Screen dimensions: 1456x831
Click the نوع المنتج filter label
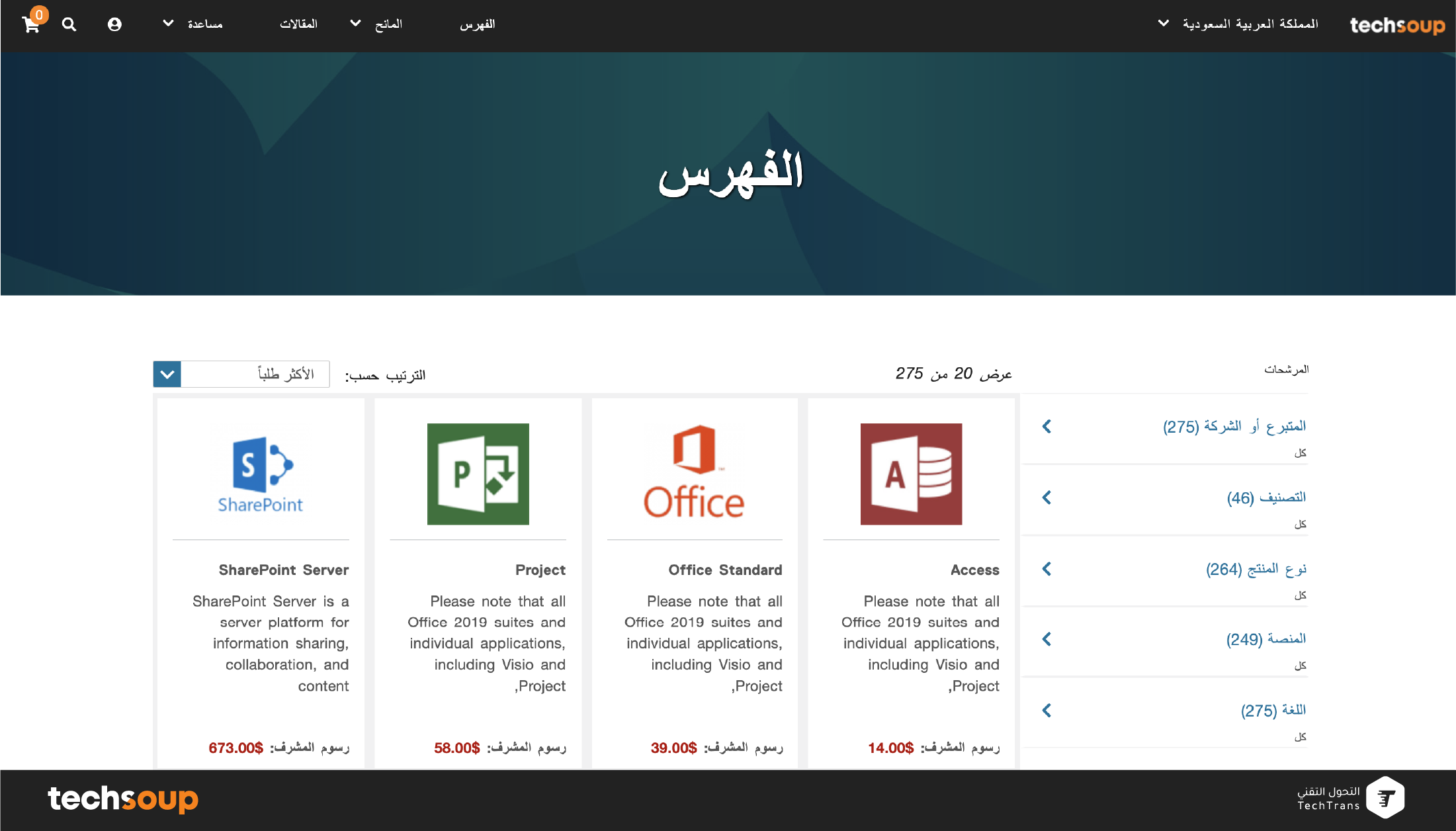1256,569
